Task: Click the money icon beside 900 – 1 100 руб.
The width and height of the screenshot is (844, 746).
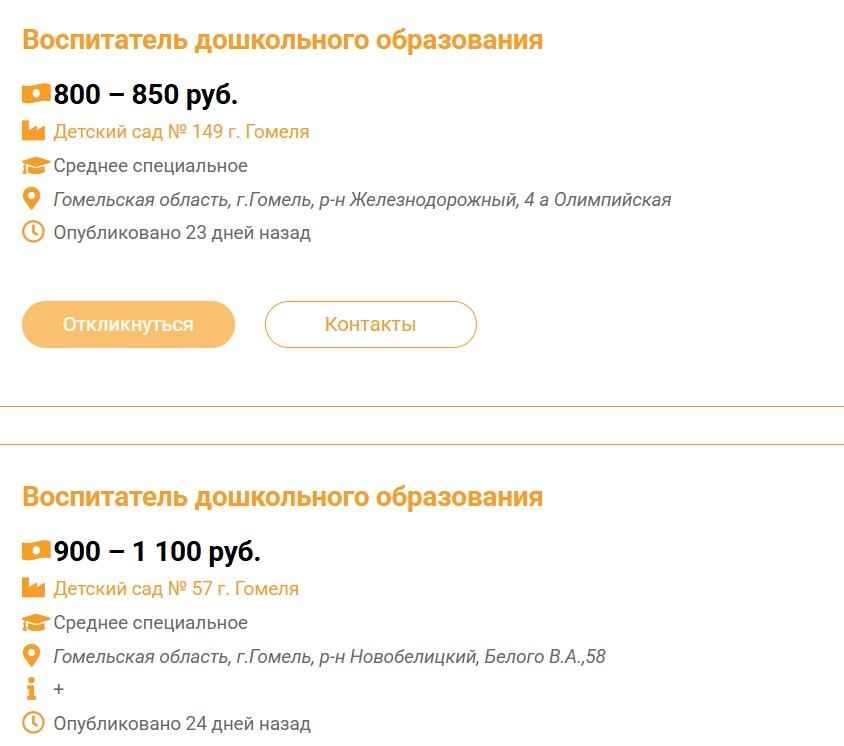Action: click(36, 551)
